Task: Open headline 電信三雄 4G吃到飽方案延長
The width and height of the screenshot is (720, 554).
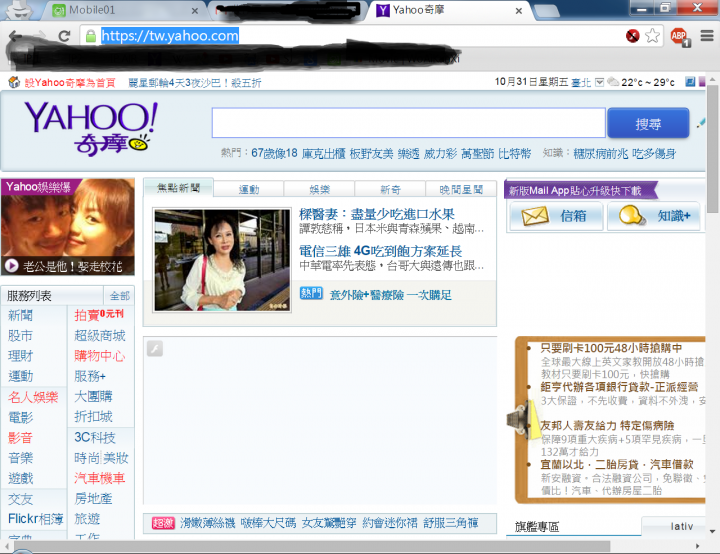Action: pyautogui.click(x=380, y=251)
